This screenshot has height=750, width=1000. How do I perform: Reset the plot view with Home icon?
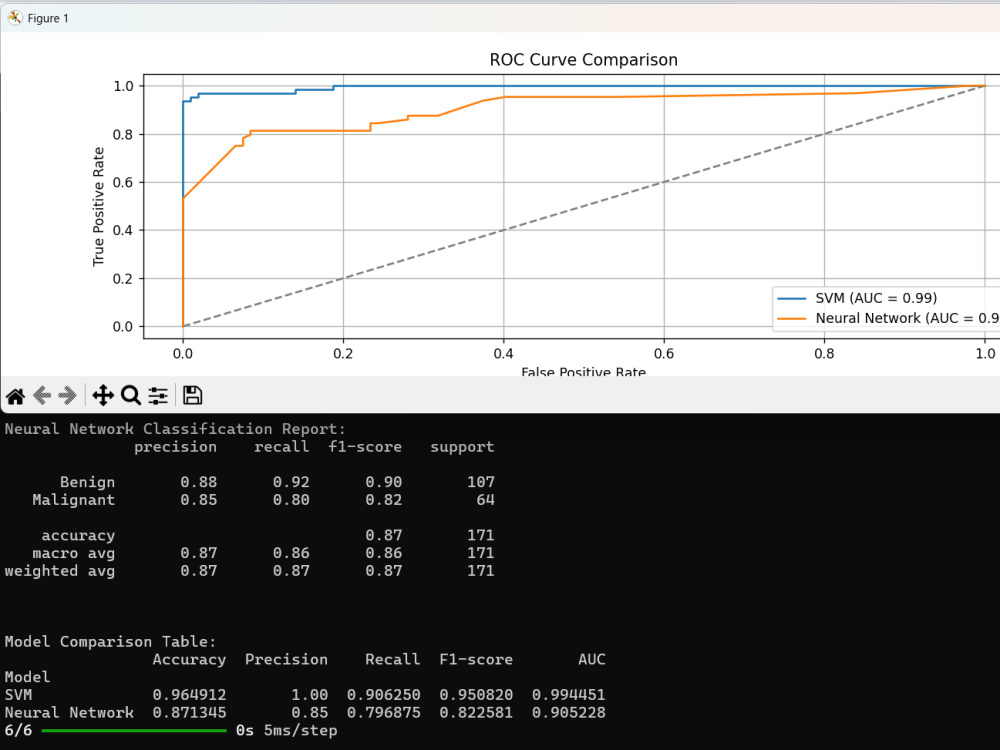coord(15,396)
